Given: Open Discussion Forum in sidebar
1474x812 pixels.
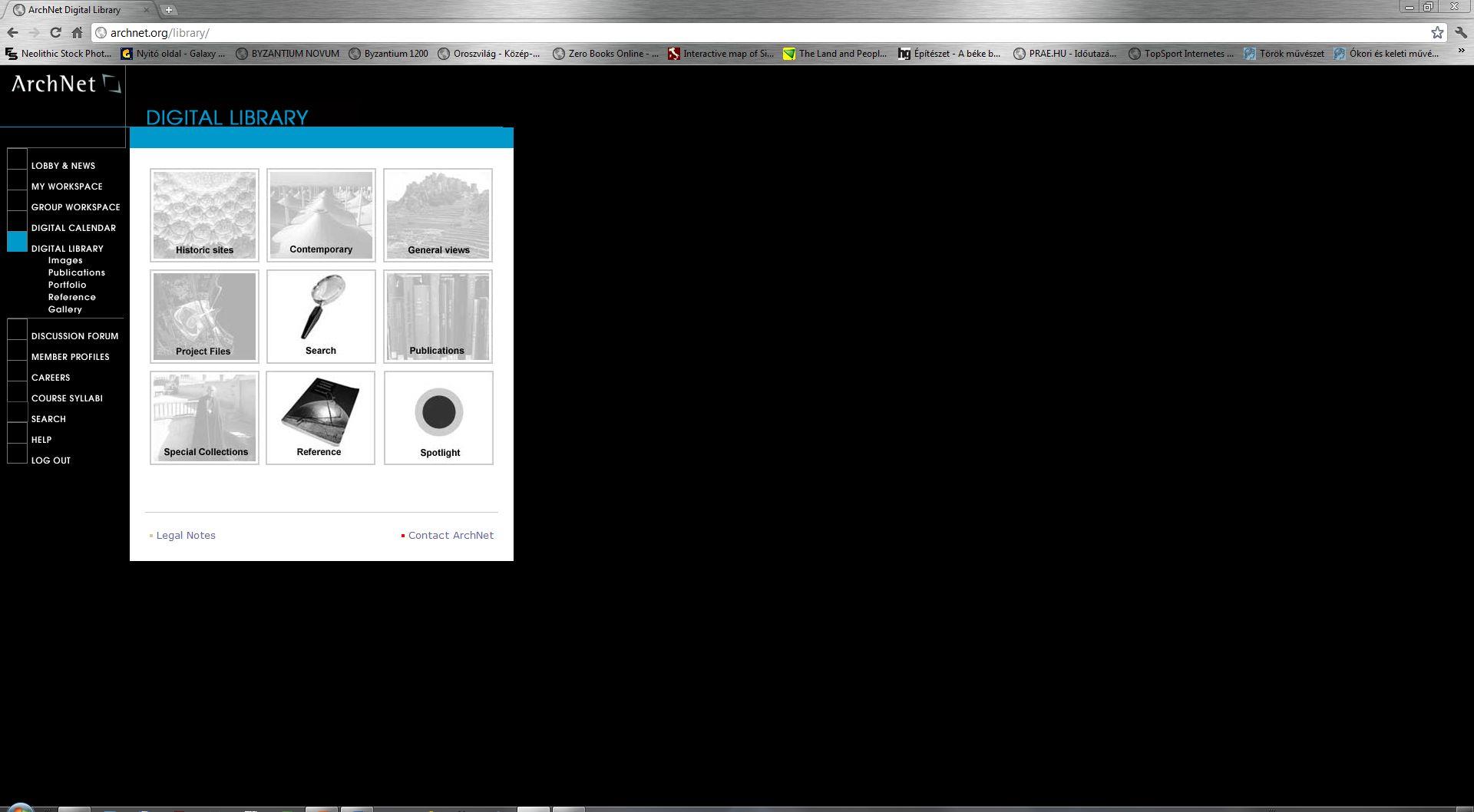Looking at the screenshot, I should 74,336.
